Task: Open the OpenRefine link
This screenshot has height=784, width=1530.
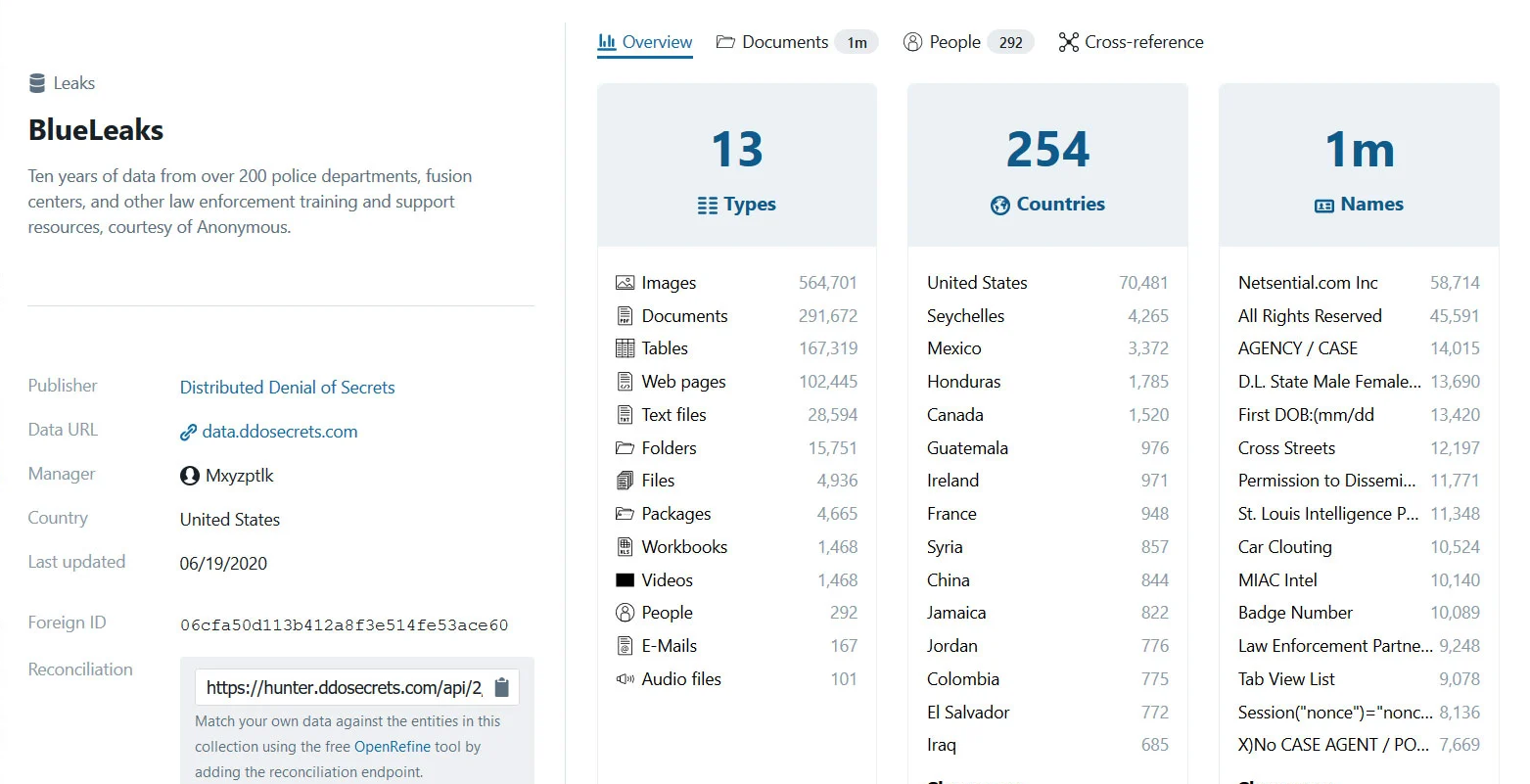Action: 393,747
